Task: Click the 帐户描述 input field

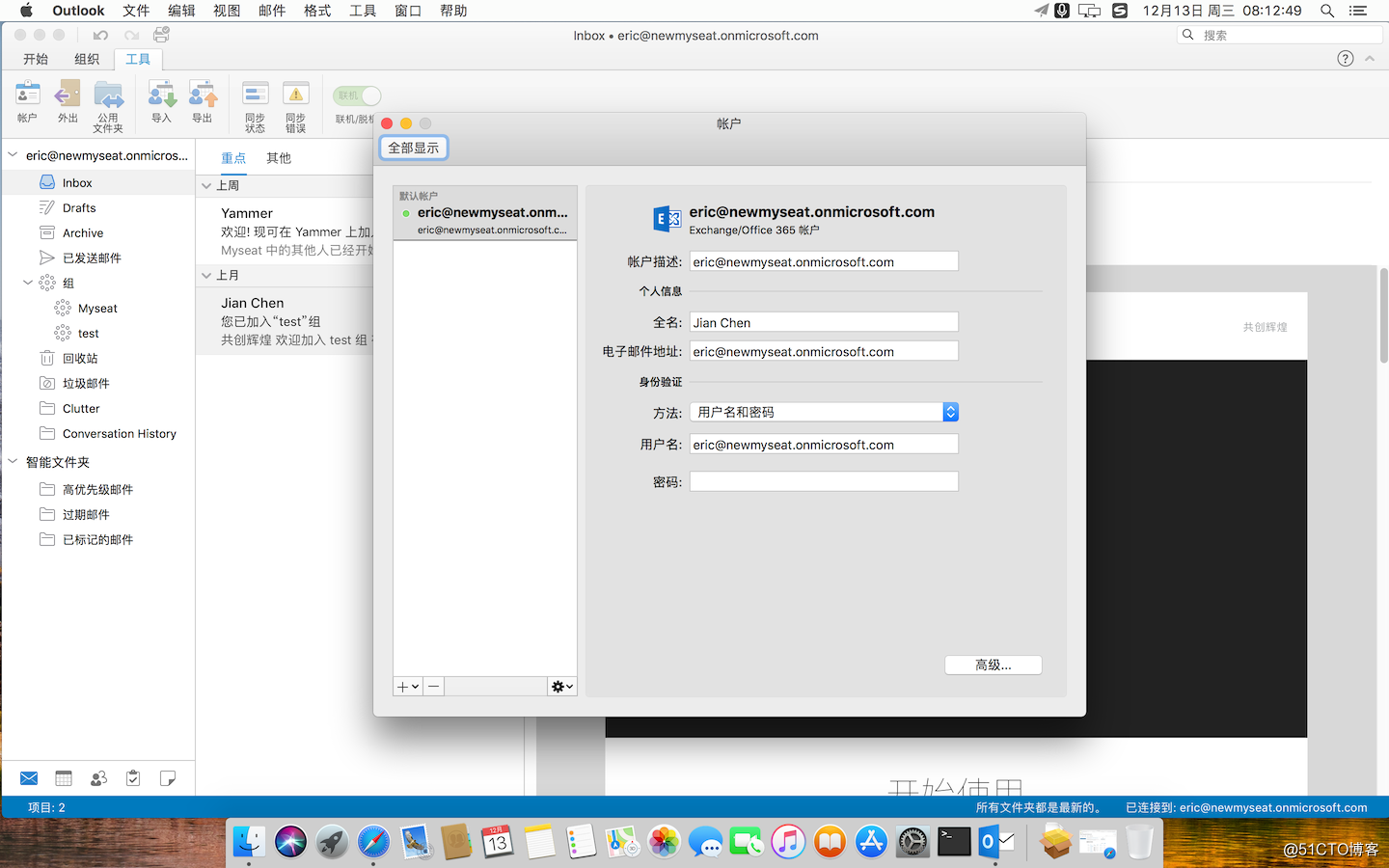Action: point(824,261)
